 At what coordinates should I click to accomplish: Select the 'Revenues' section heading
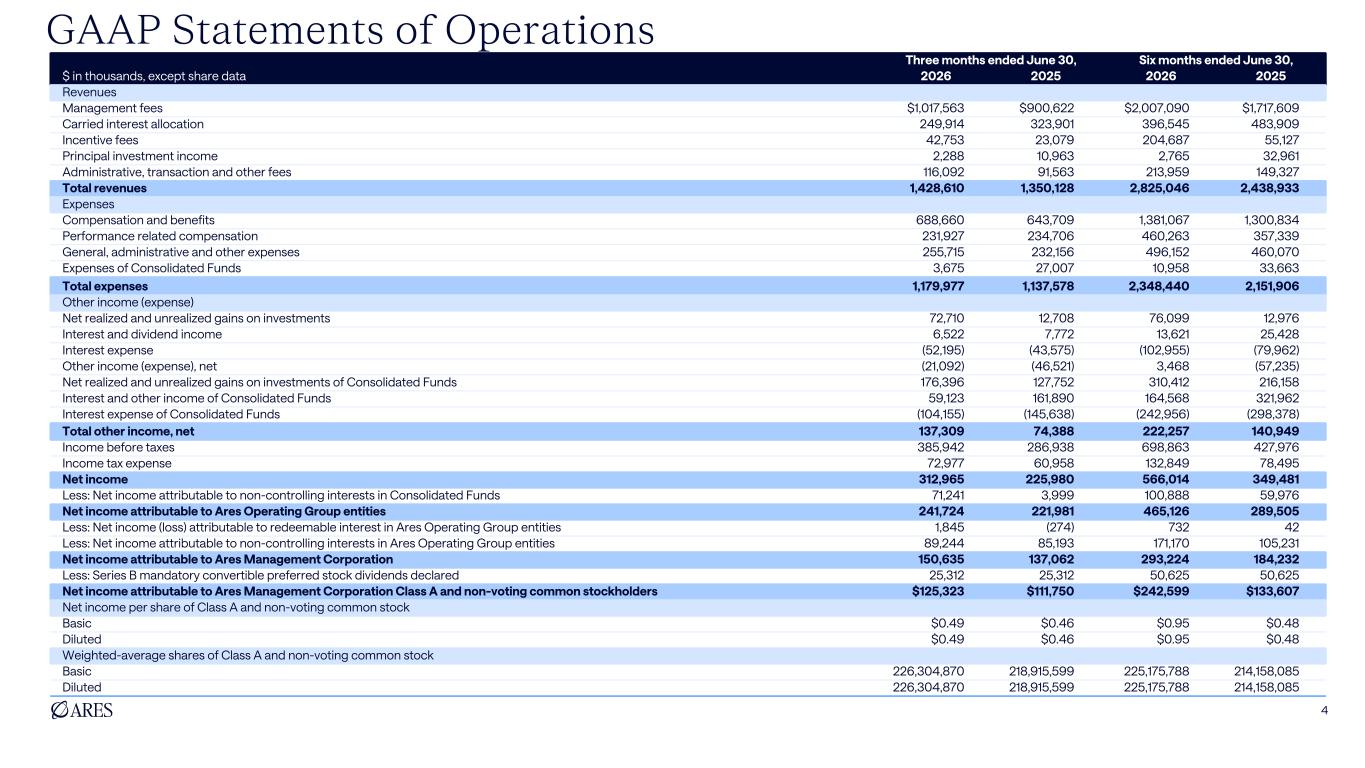(88, 92)
